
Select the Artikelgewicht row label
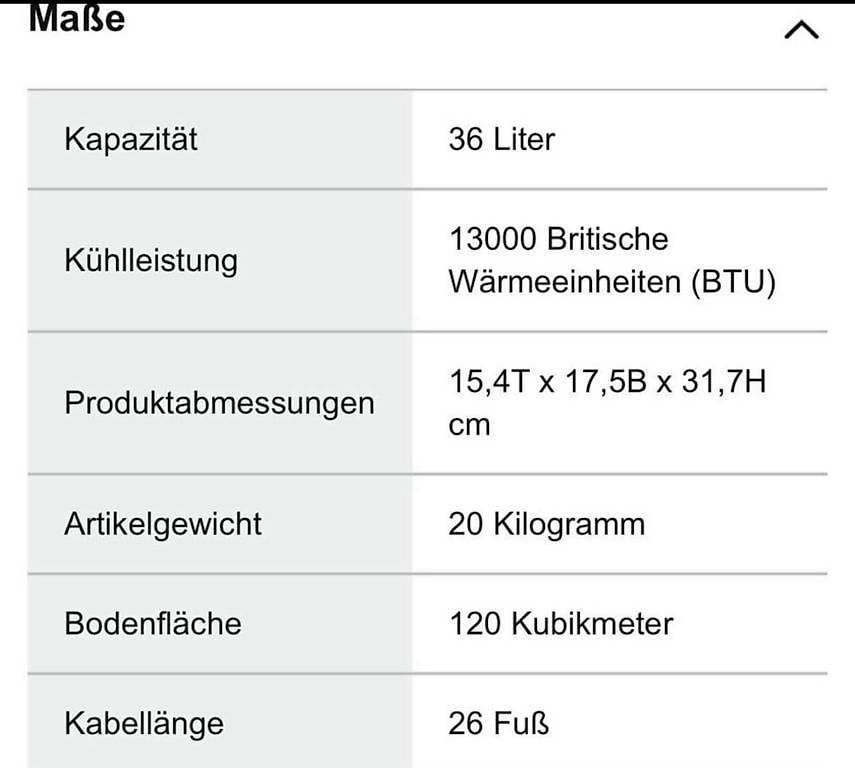click(x=163, y=524)
